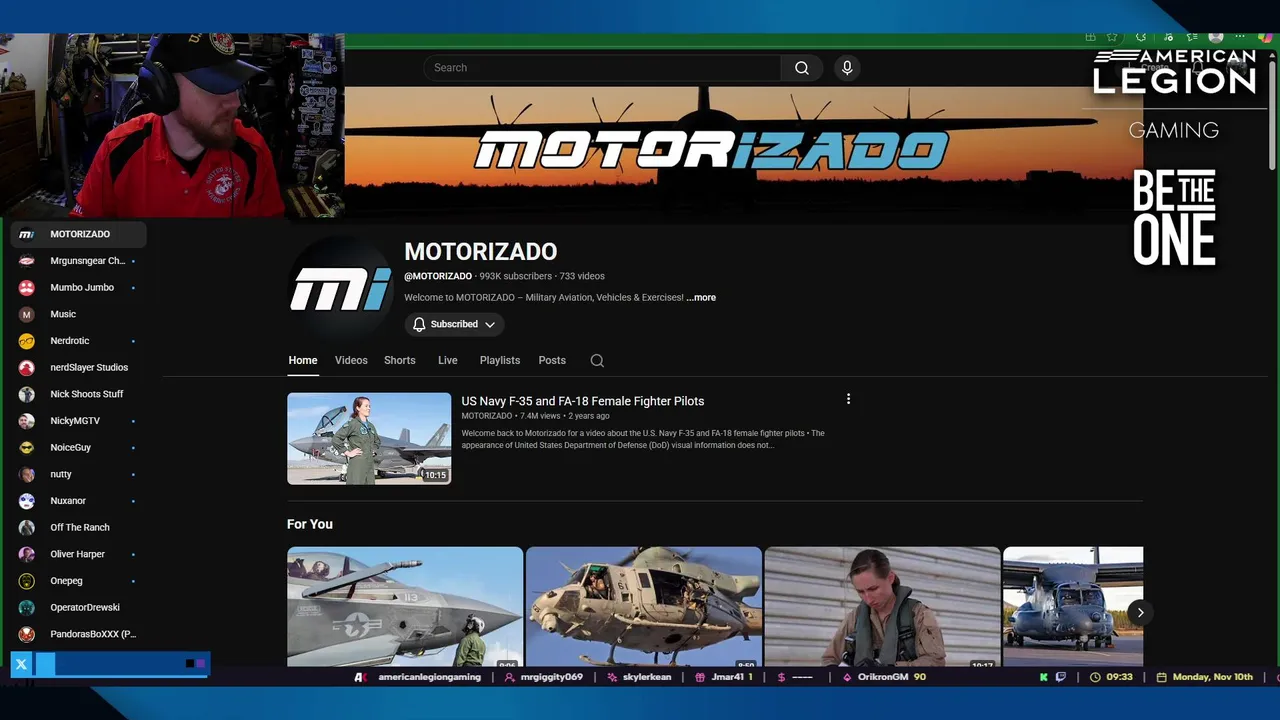Image resolution: width=1280 pixels, height=720 pixels.
Task: Click the 993K subscribers text
Action: tap(515, 276)
